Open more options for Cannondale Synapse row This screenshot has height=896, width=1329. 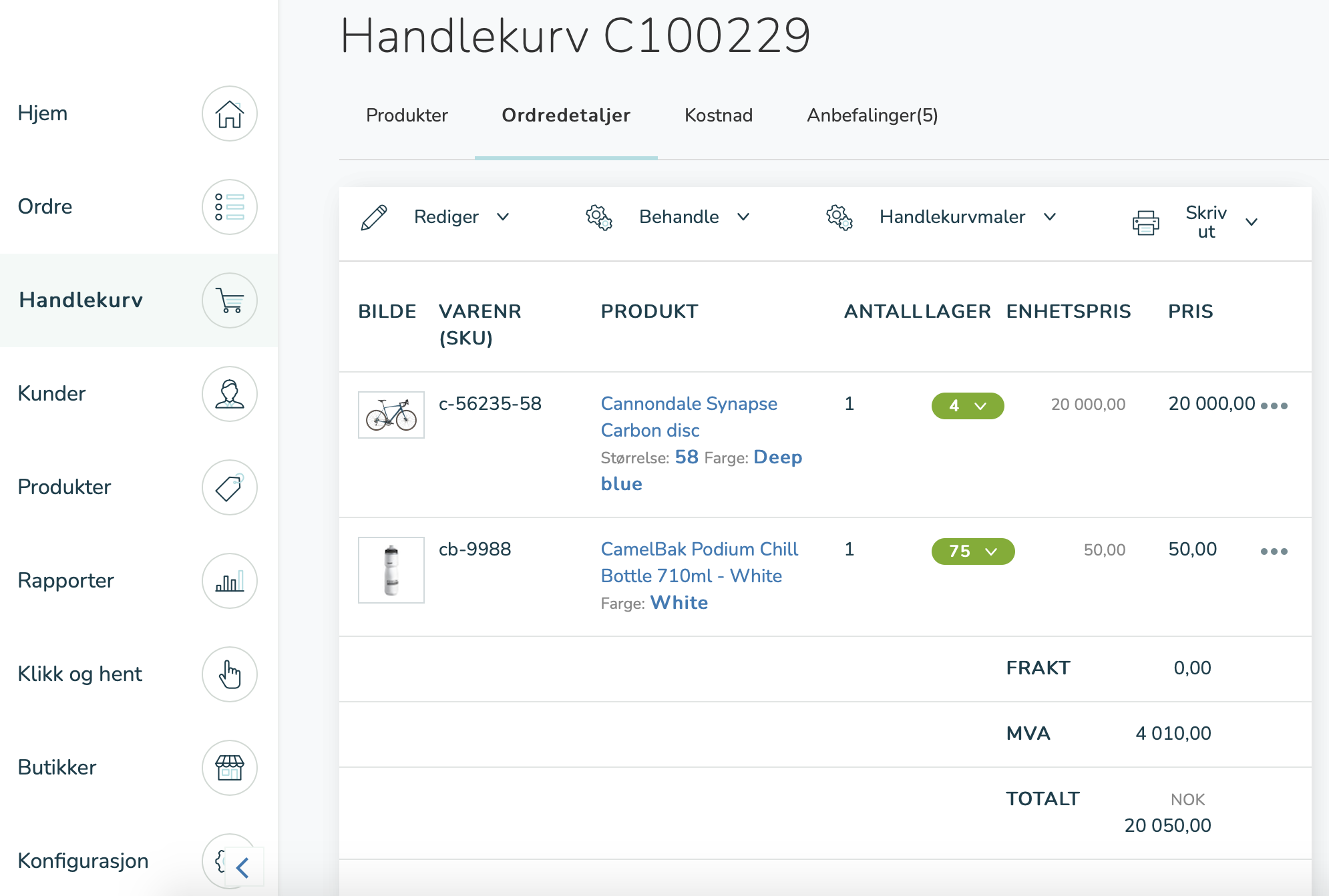pyautogui.click(x=1274, y=406)
